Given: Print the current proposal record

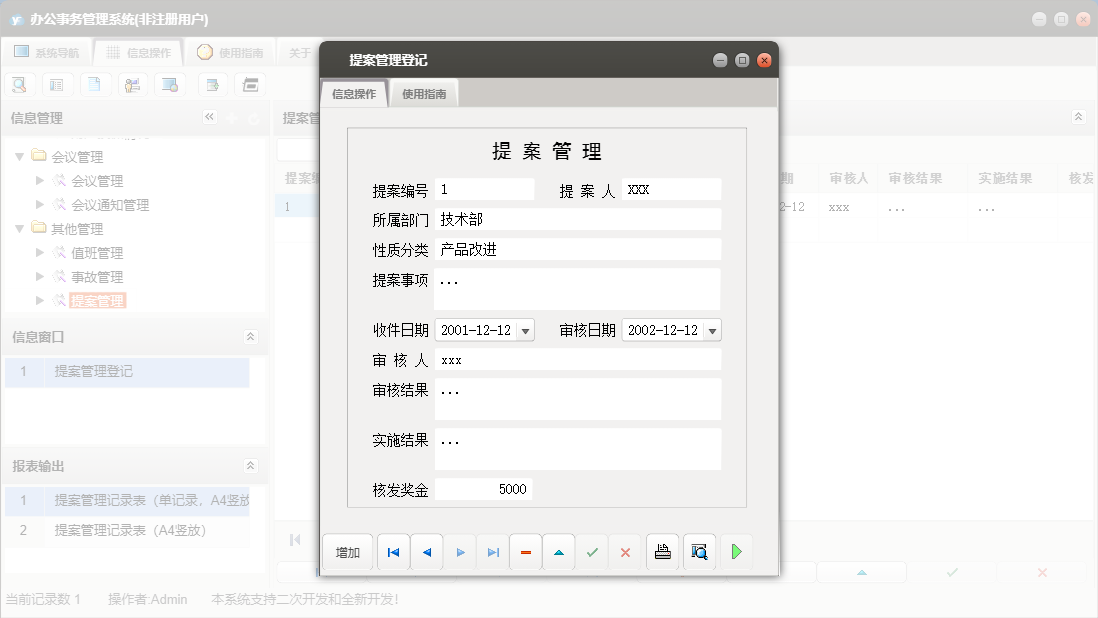Looking at the screenshot, I should click(x=662, y=551).
